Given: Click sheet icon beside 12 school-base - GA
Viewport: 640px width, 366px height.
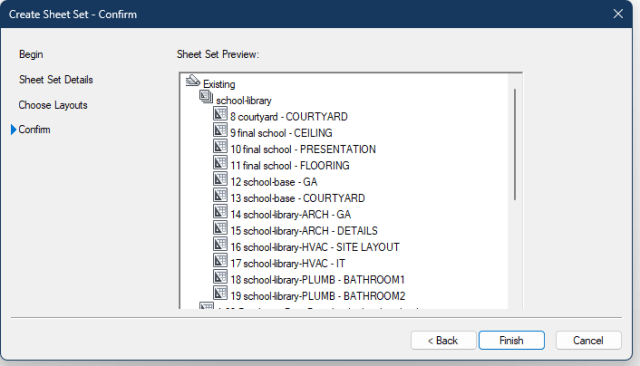Looking at the screenshot, I should tap(220, 179).
